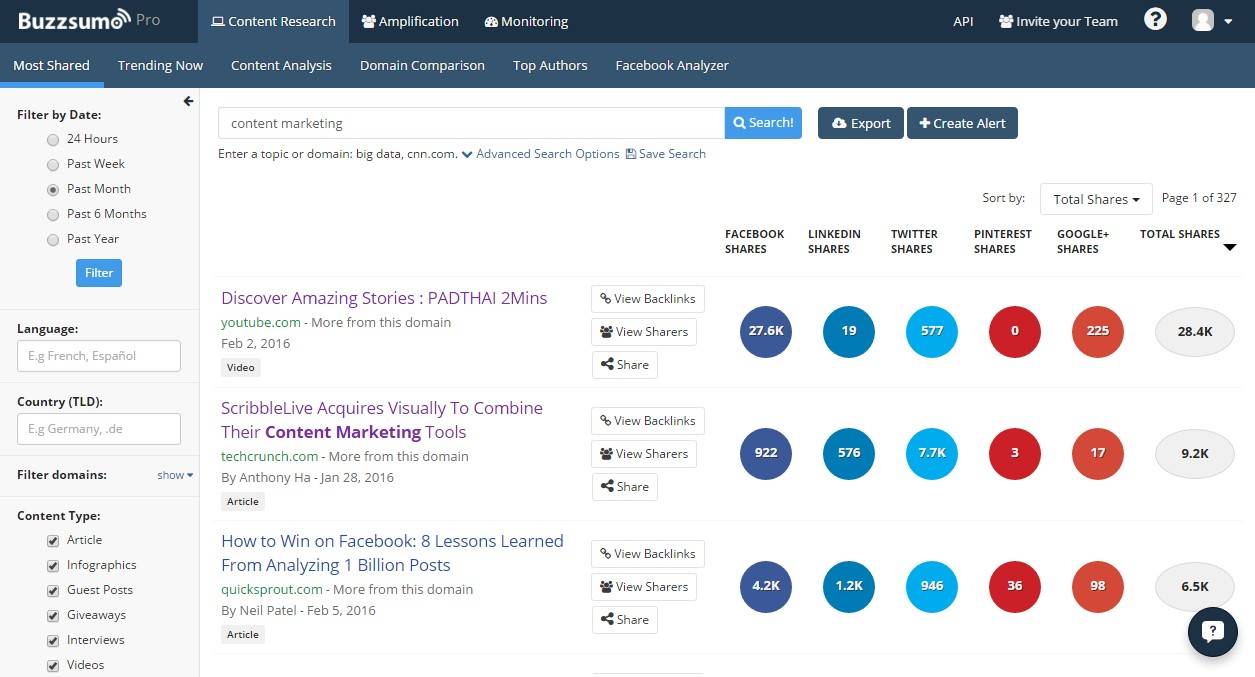Select the Past 6 Months date filter
Viewport: 1255px width, 677px height.
coord(53,214)
